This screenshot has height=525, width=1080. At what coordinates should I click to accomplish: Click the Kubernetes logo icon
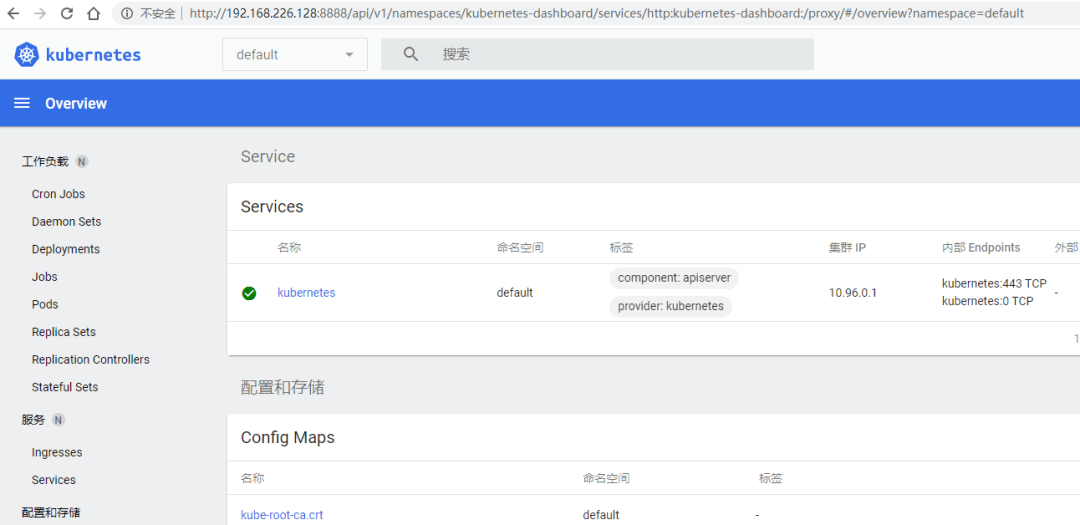click(x=26, y=55)
